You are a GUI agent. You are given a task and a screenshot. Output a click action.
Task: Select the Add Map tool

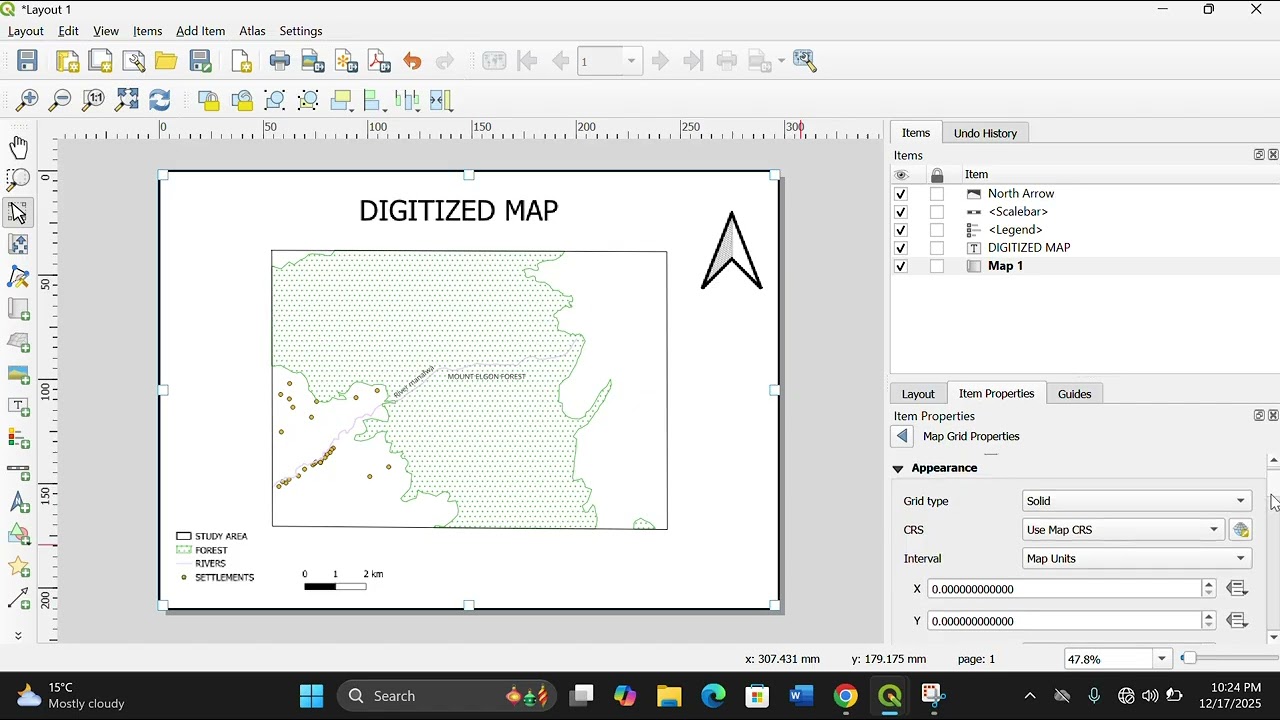pyautogui.click(x=18, y=309)
